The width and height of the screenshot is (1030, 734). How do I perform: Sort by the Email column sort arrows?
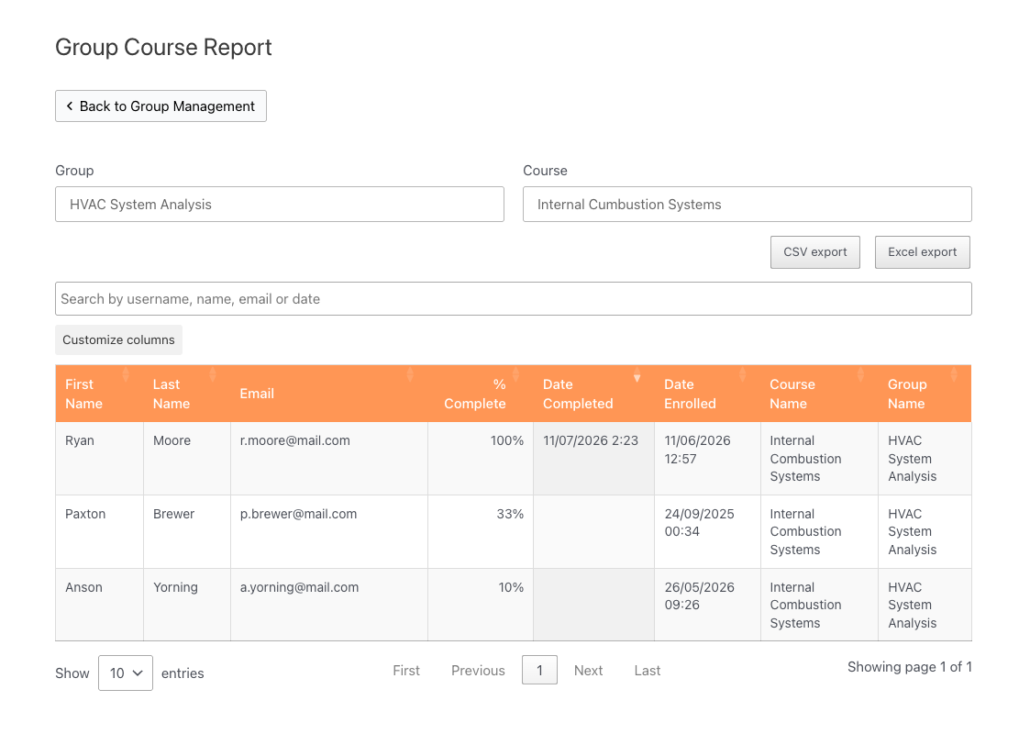tap(410, 375)
